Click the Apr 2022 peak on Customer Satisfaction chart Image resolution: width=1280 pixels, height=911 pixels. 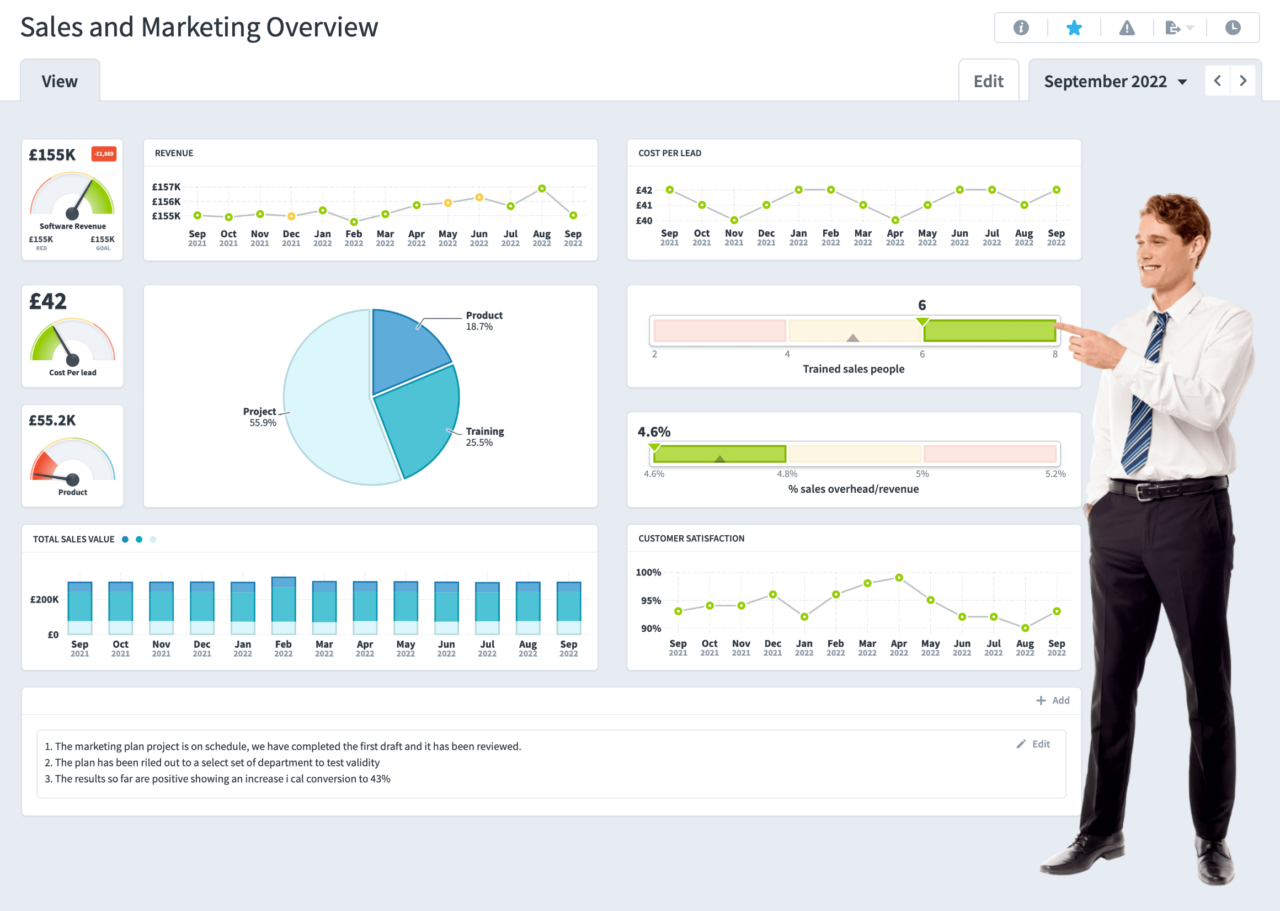[x=898, y=577]
